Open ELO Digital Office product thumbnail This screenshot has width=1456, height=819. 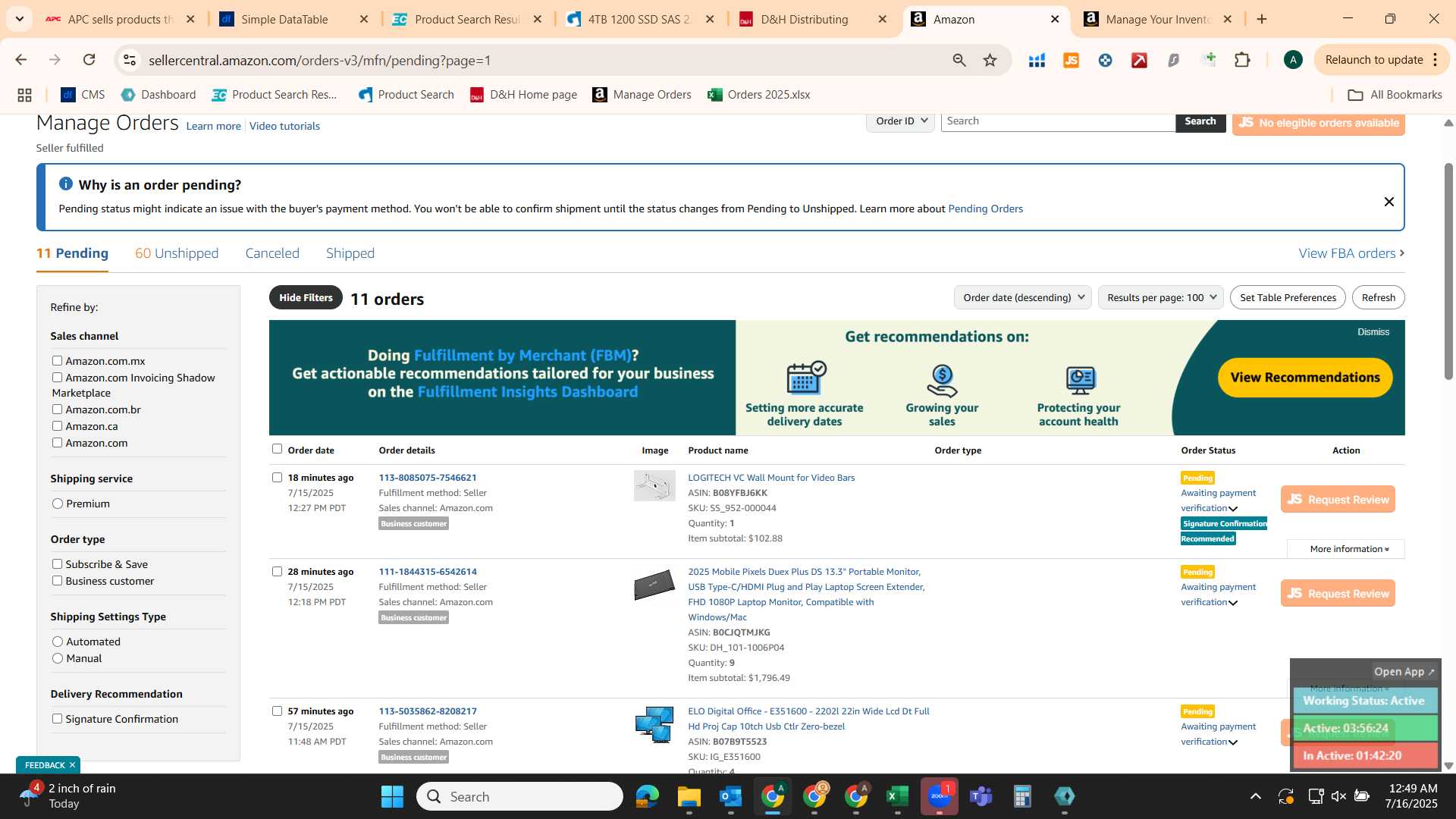click(654, 724)
